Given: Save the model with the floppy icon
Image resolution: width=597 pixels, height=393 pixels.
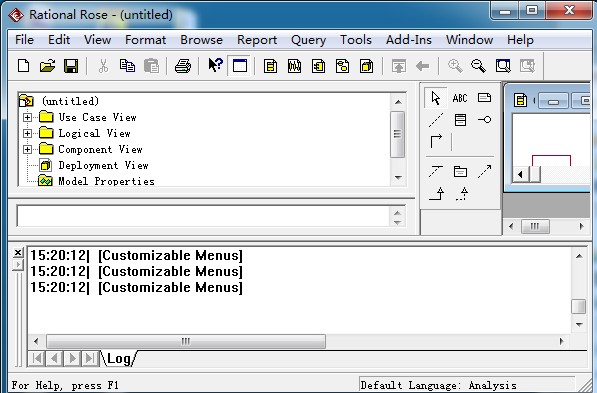Looking at the screenshot, I should pyautogui.click(x=71, y=66).
